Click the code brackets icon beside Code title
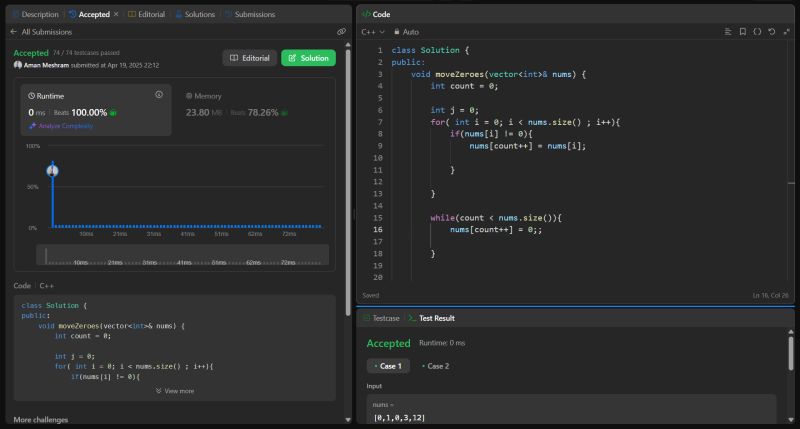Image resolution: width=800 pixels, height=429 pixels. [366, 14]
